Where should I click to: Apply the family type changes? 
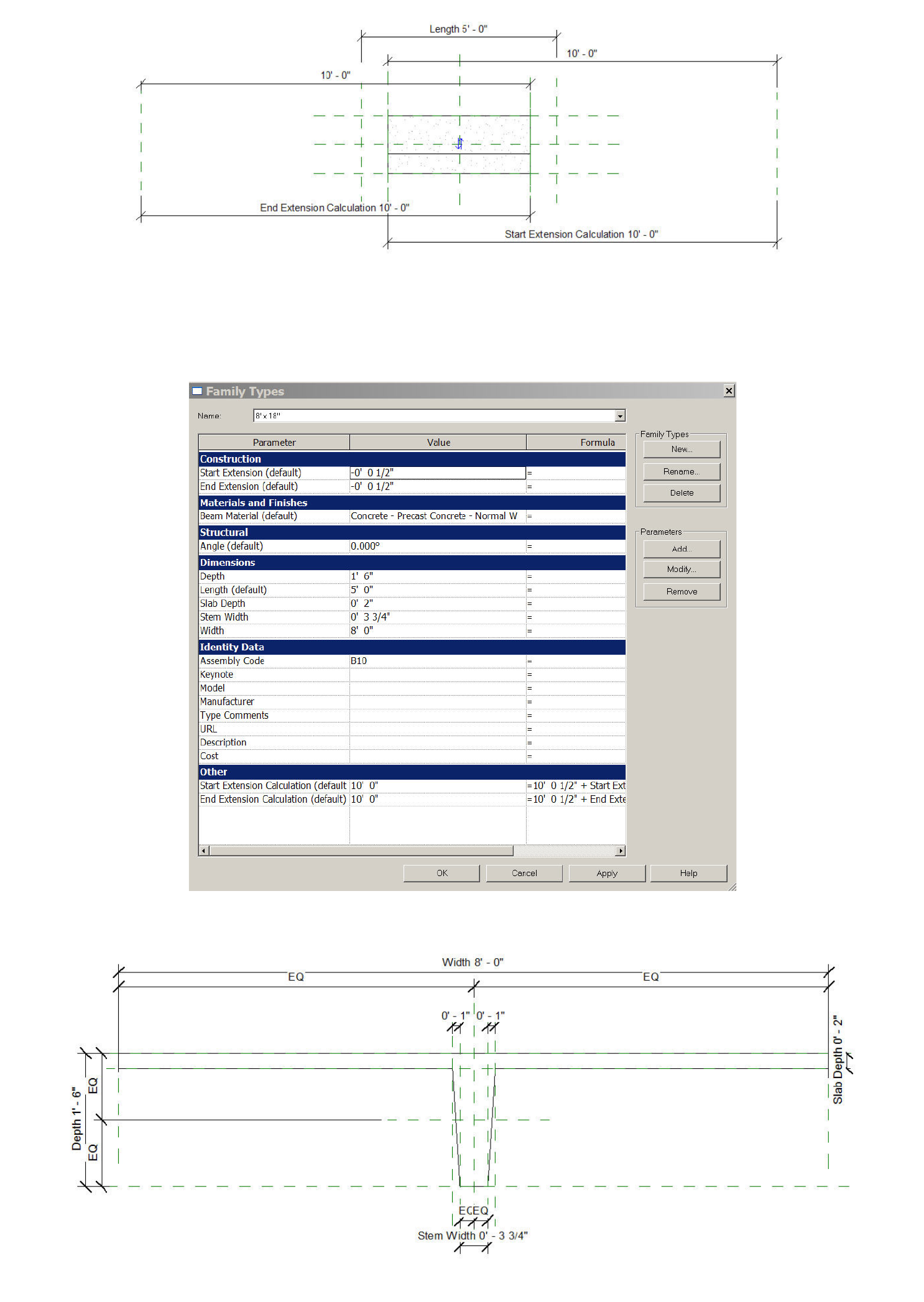607,873
